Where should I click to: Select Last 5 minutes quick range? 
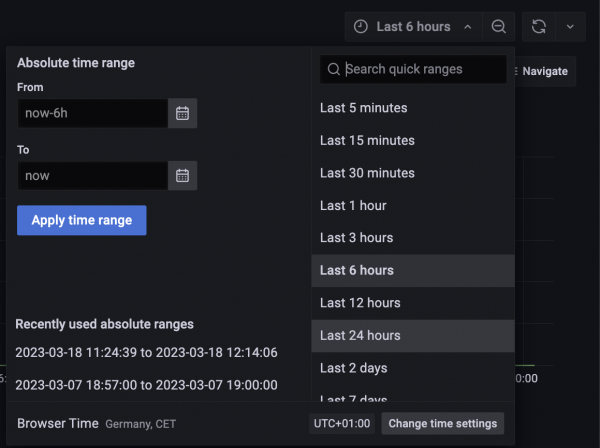[363, 108]
